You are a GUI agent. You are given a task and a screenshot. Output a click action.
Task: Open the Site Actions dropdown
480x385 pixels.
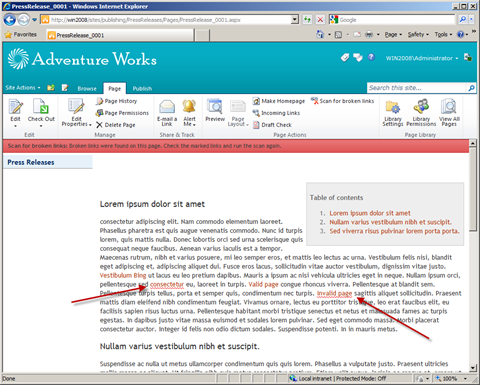pos(23,88)
